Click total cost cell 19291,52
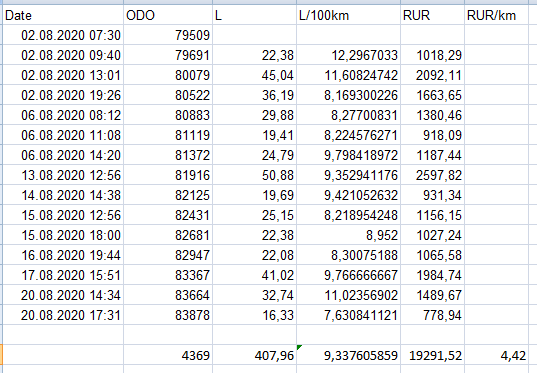The width and height of the screenshot is (537, 373). coord(432,355)
